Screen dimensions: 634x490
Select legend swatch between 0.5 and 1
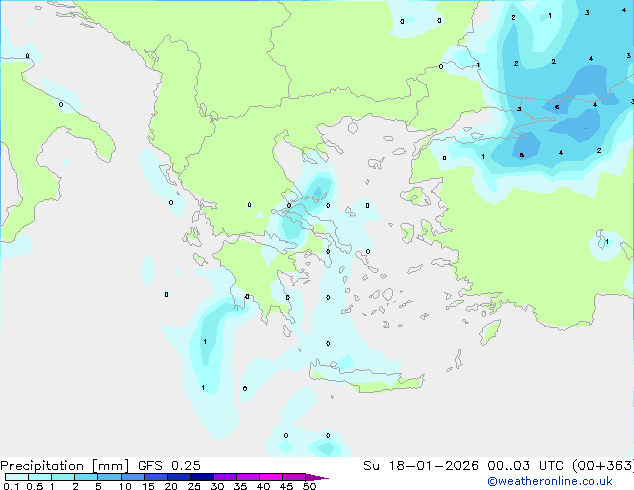[x=40, y=477]
